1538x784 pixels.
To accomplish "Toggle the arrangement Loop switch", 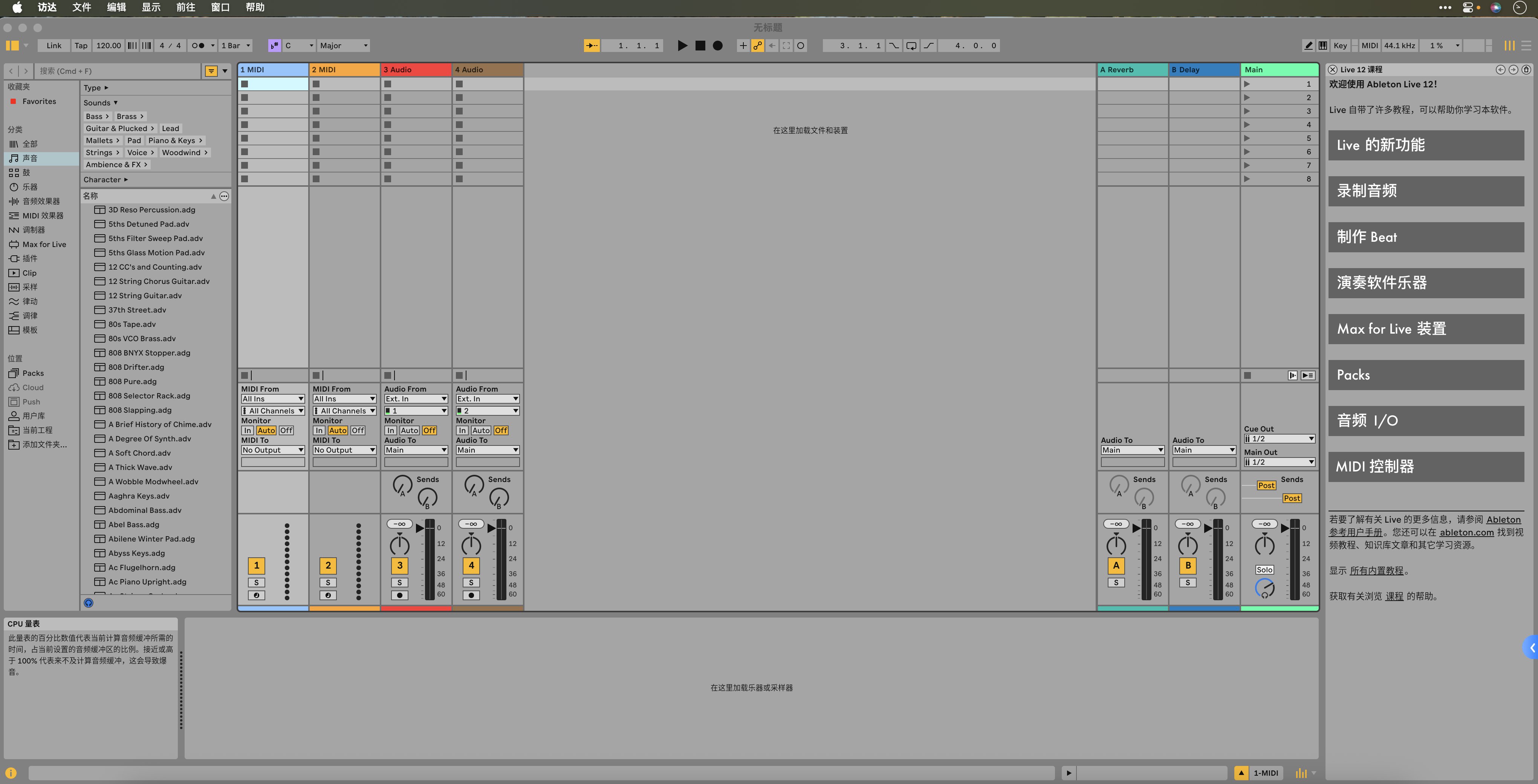I will [x=911, y=45].
